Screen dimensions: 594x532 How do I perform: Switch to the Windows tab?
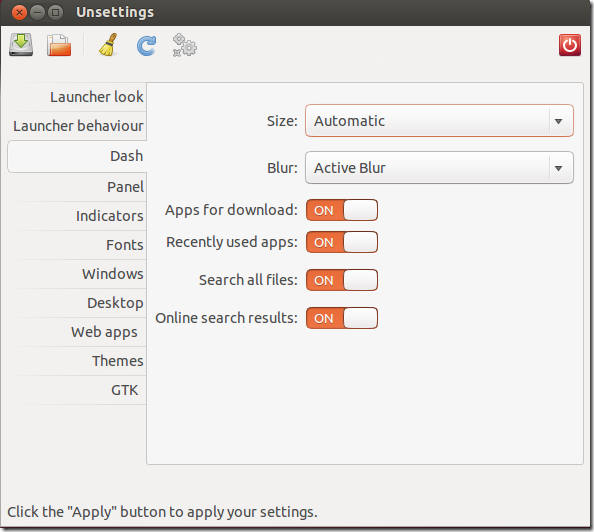click(77, 274)
